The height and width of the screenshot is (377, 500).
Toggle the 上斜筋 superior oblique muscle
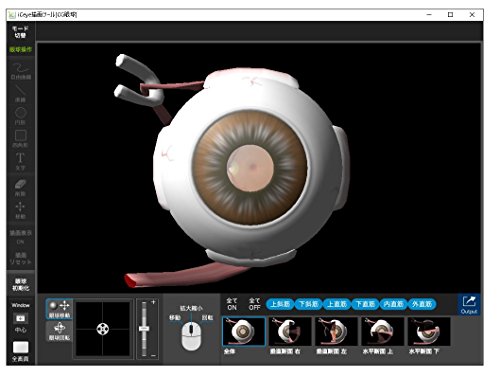[280, 304]
